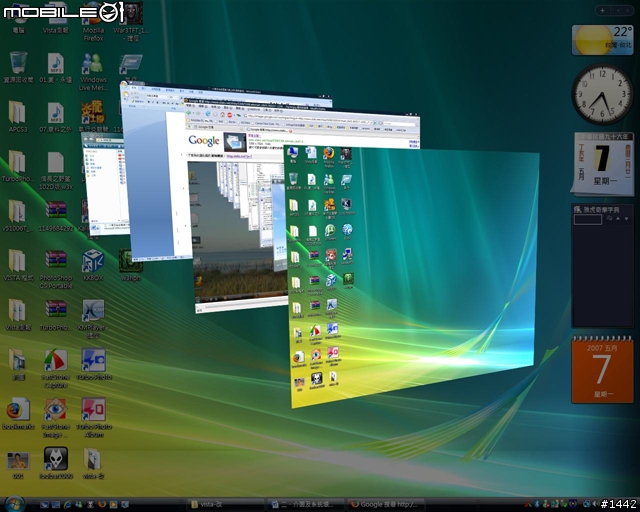Open the vista-改 desktop folder icon
Image resolution: width=640 pixels, height=512 pixels.
point(93,463)
